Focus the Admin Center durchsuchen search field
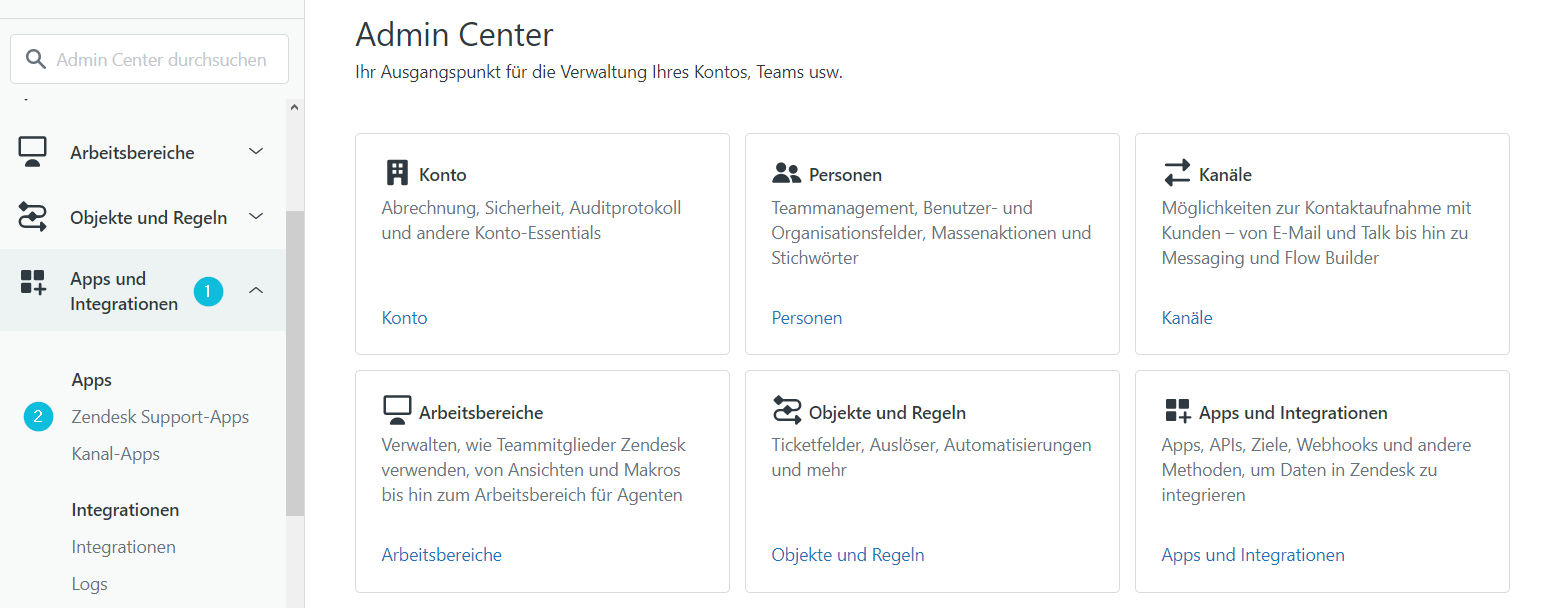Viewport: 1566px width, 608px height. [149, 59]
